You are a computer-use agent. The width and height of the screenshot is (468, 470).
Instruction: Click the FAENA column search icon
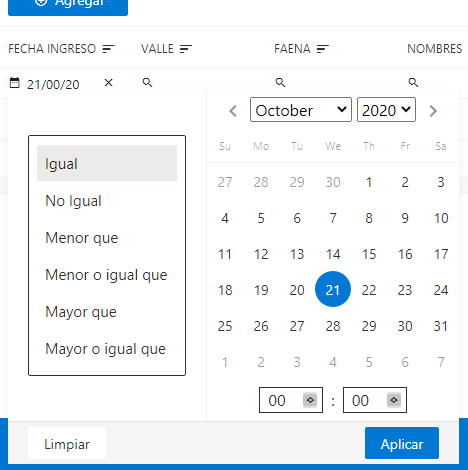point(280,82)
